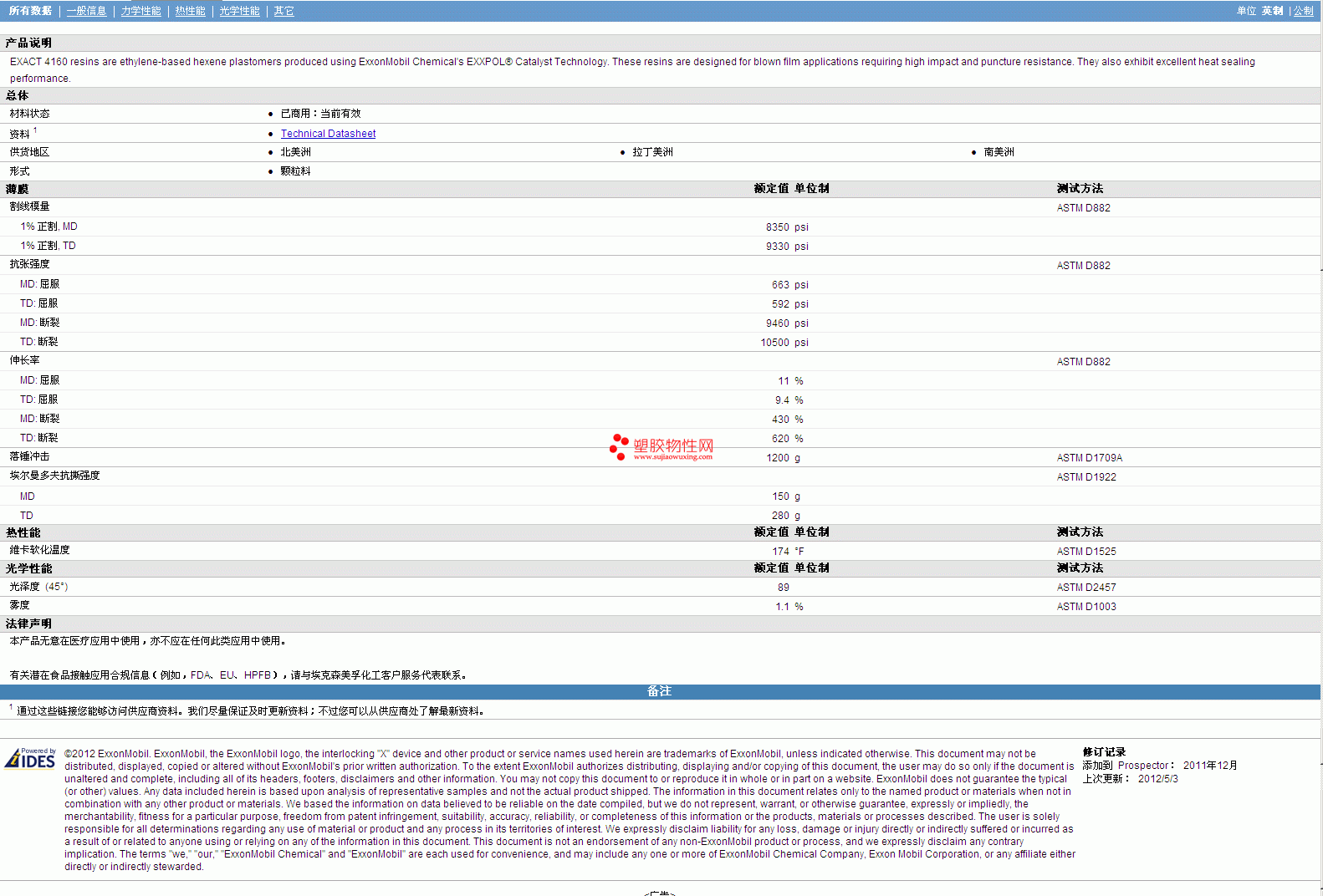1323x896 pixels.
Task: Click the 南美洲 availability entry
Action: (x=999, y=152)
